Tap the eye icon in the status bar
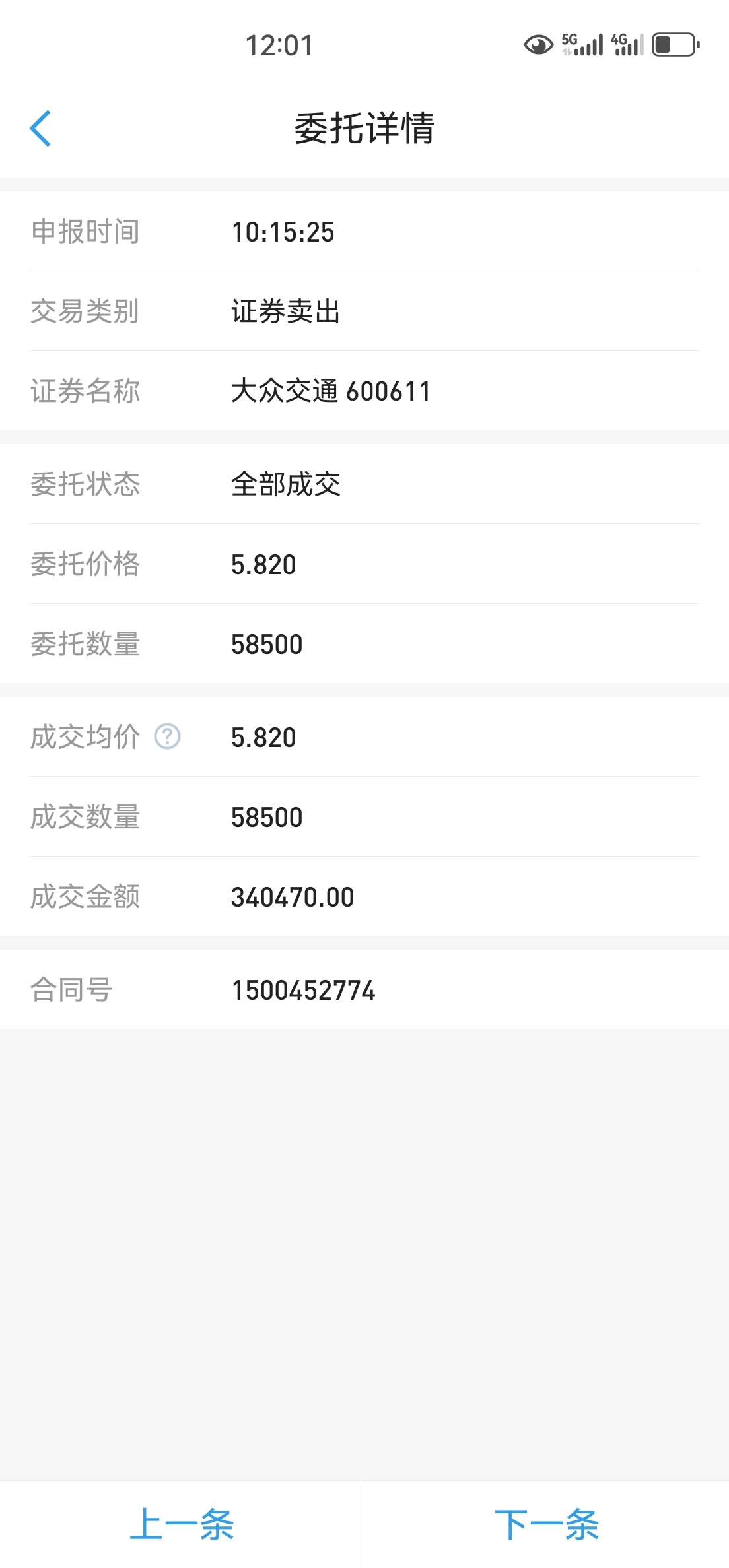The height and width of the screenshot is (1568, 729). [538, 45]
